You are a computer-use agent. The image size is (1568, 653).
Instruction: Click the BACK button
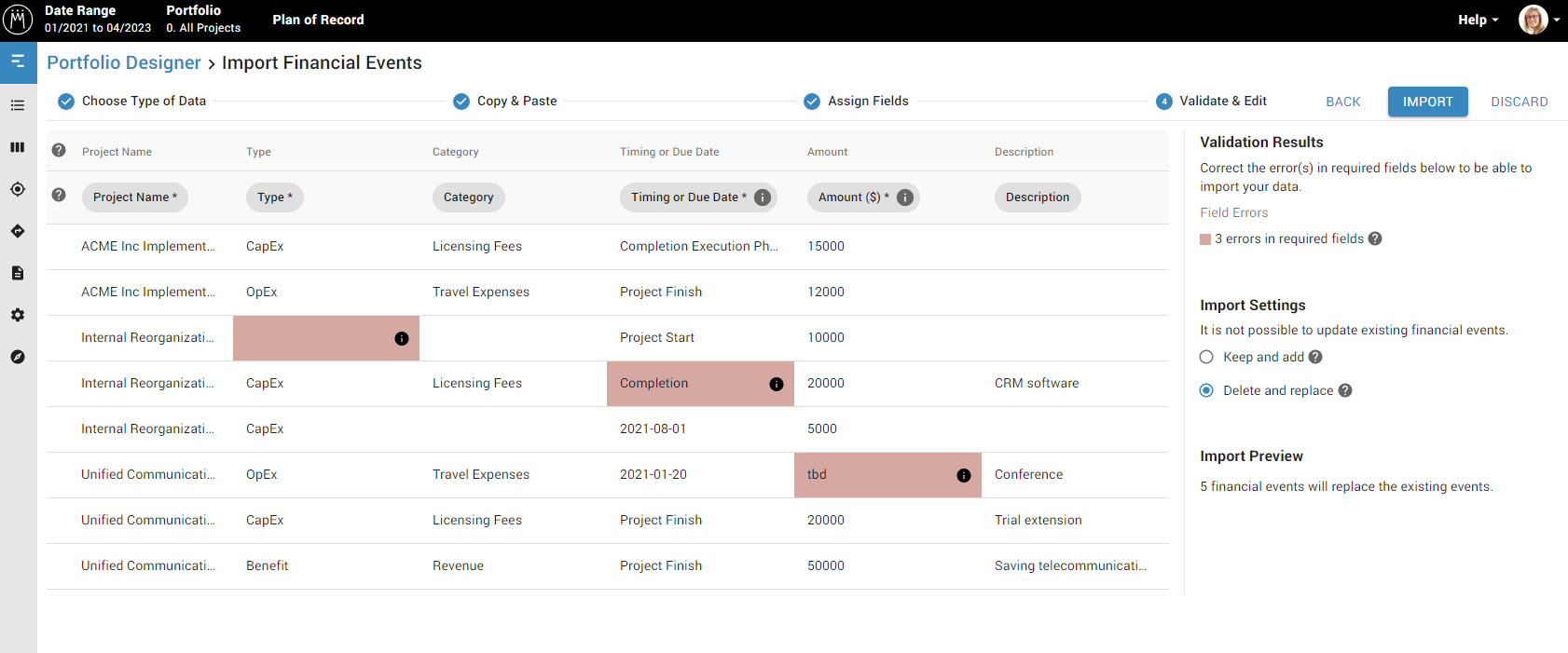(1343, 102)
